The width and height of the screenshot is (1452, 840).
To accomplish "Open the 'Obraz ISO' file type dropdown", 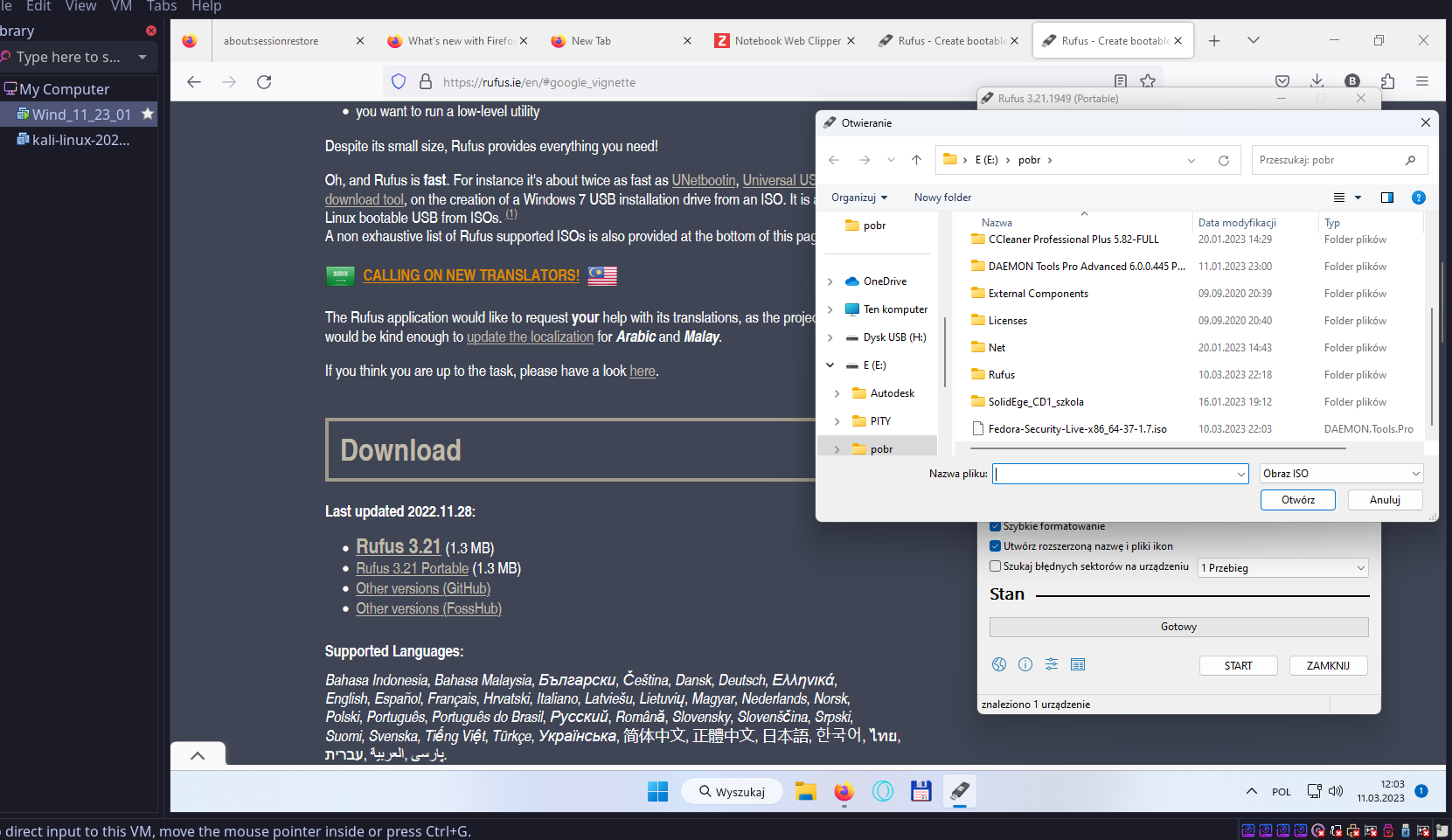I will click(x=1342, y=474).
